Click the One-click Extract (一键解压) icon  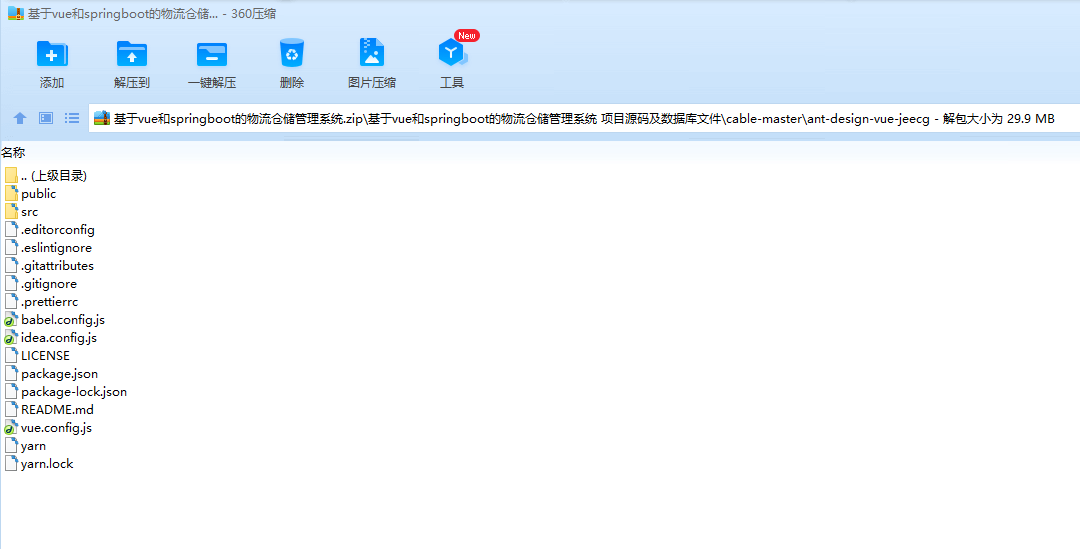pyautogui.click(x=211, y=54)
